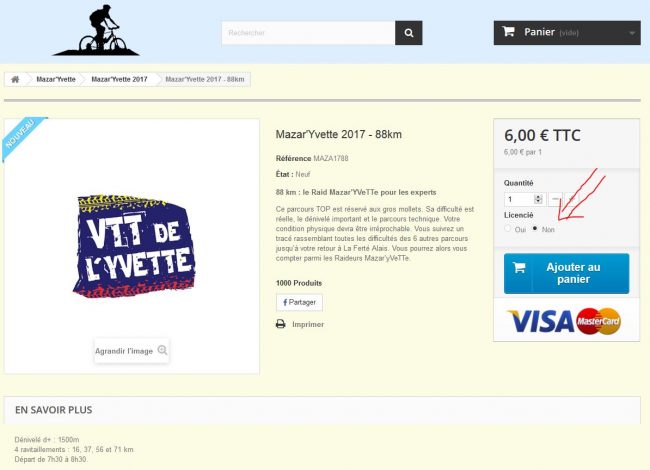650x470 pixels.
Task: Click the Quantité input field
Action: [x=519, y=200]
